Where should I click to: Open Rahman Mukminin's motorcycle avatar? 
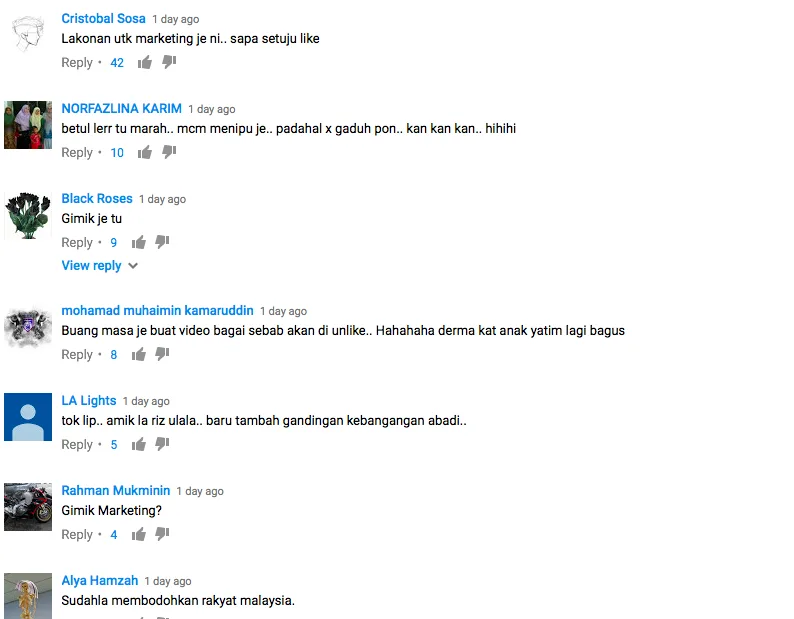point(28,507)
